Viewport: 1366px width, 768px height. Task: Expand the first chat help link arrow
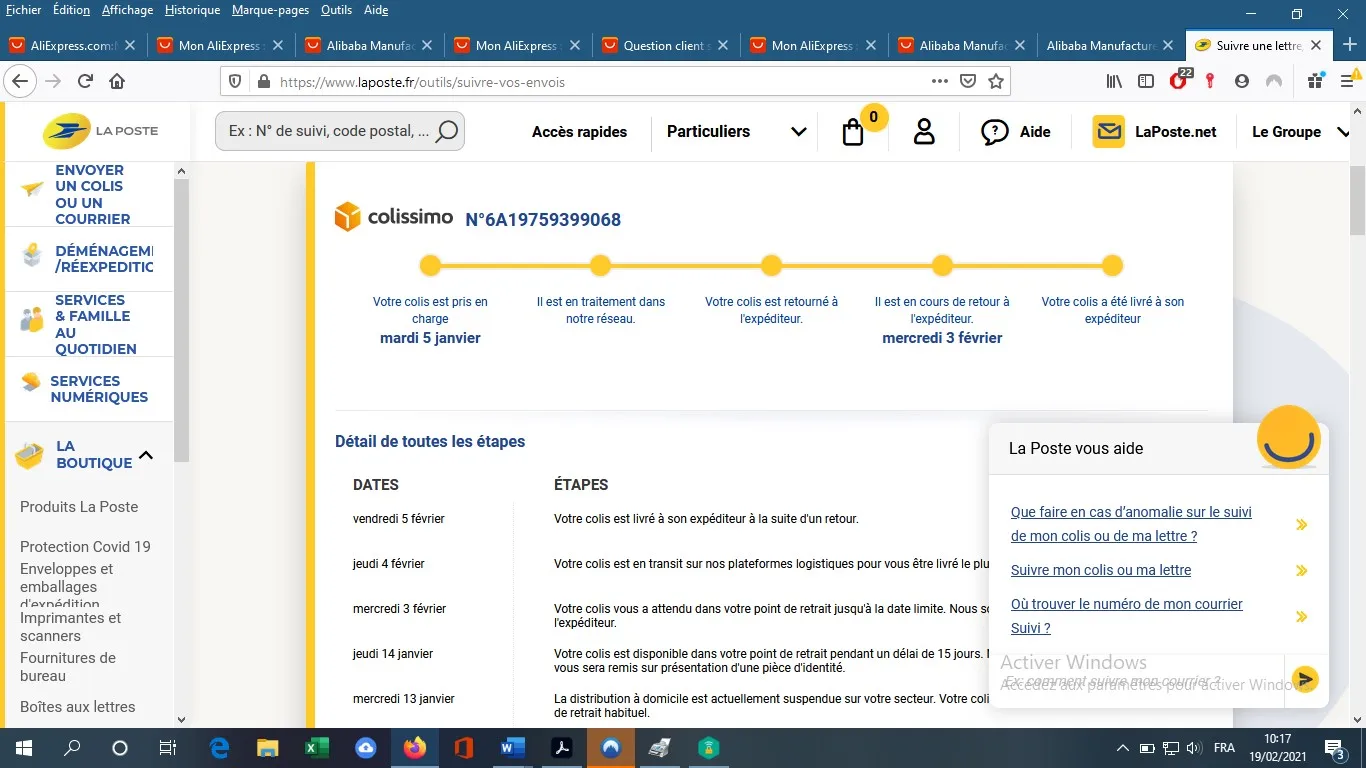tap(1301, 524)
